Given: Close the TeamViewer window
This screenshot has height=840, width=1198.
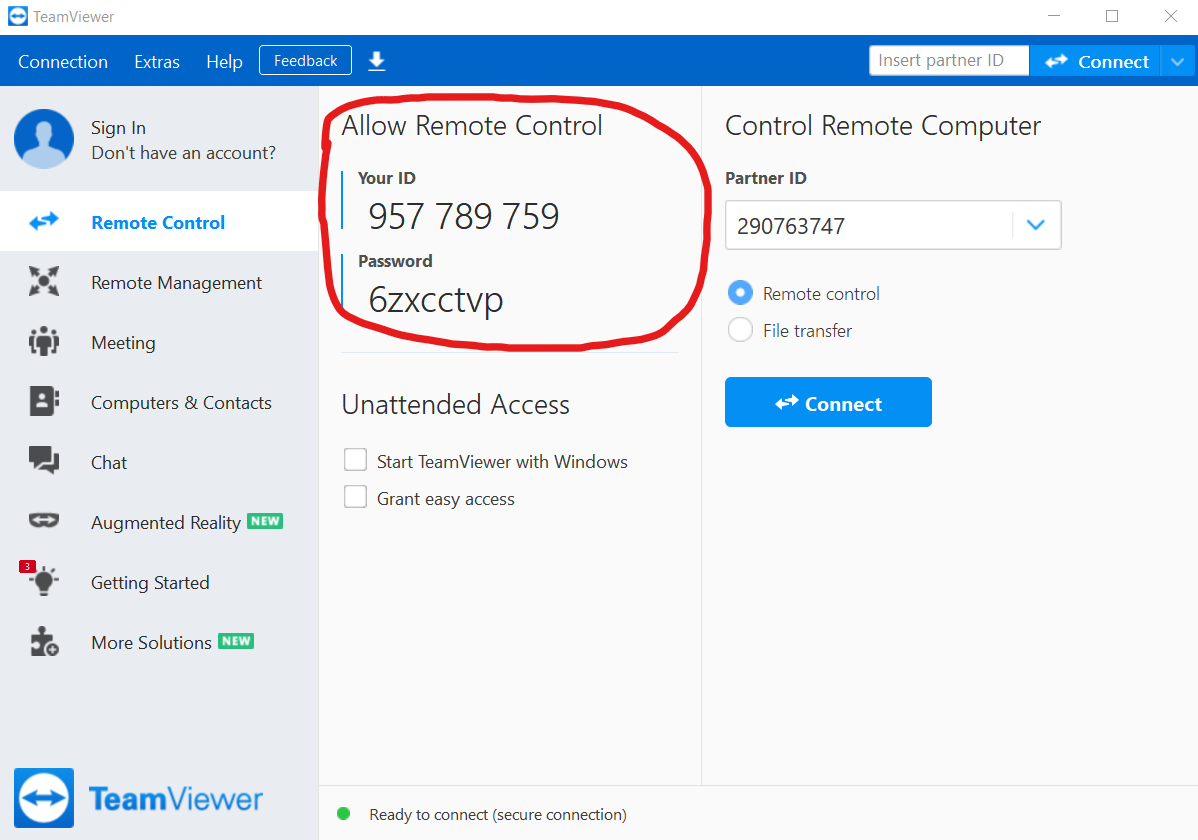Looking at the screenshot, I should [x=1170, y=16].
